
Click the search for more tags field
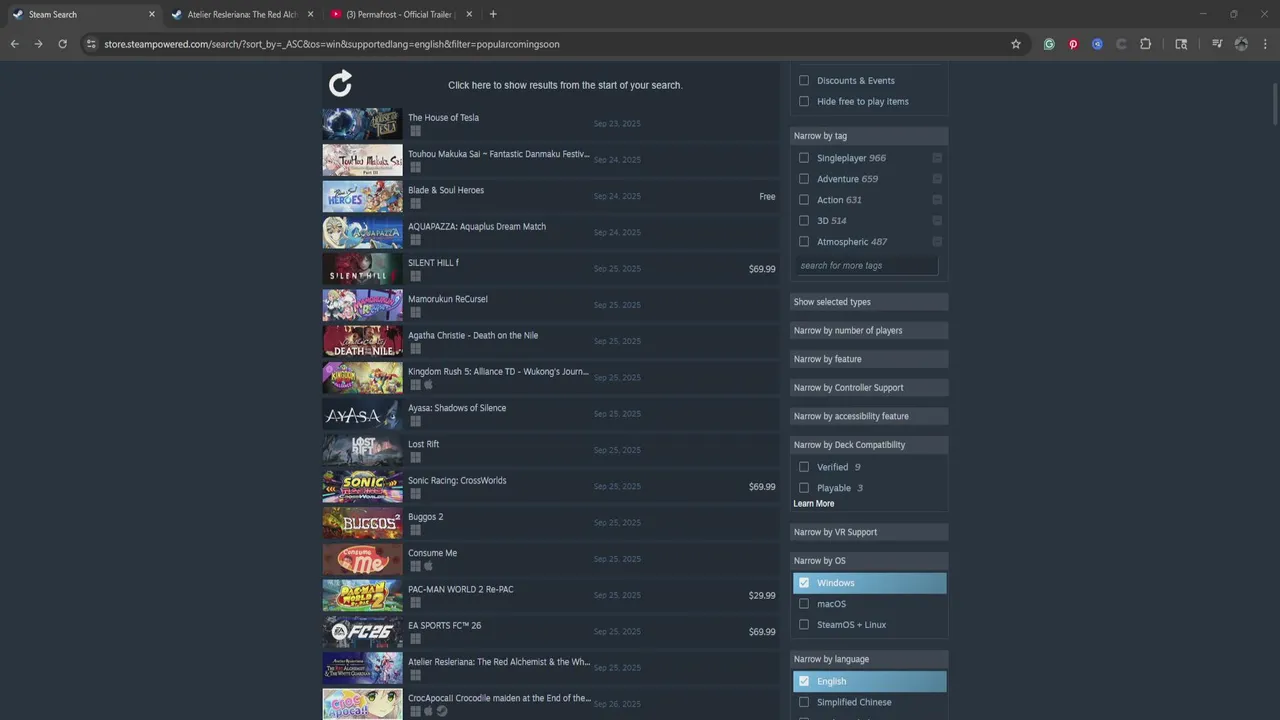pyautogui.click(x=867, y=266)
